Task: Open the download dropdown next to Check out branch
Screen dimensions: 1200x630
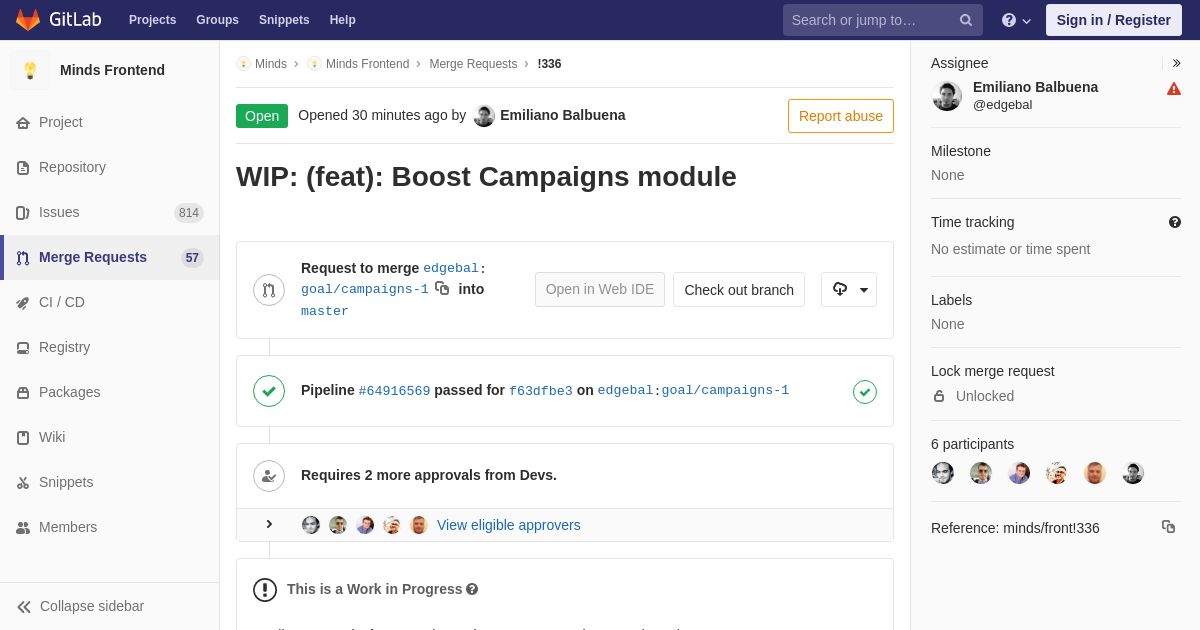Action: click(x=849, y=290)
